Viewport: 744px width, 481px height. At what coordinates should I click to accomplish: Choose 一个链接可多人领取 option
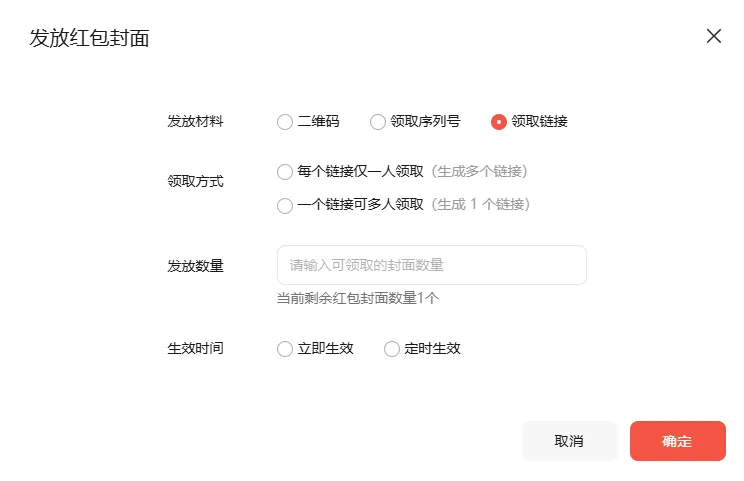click(x=285, y=206)
